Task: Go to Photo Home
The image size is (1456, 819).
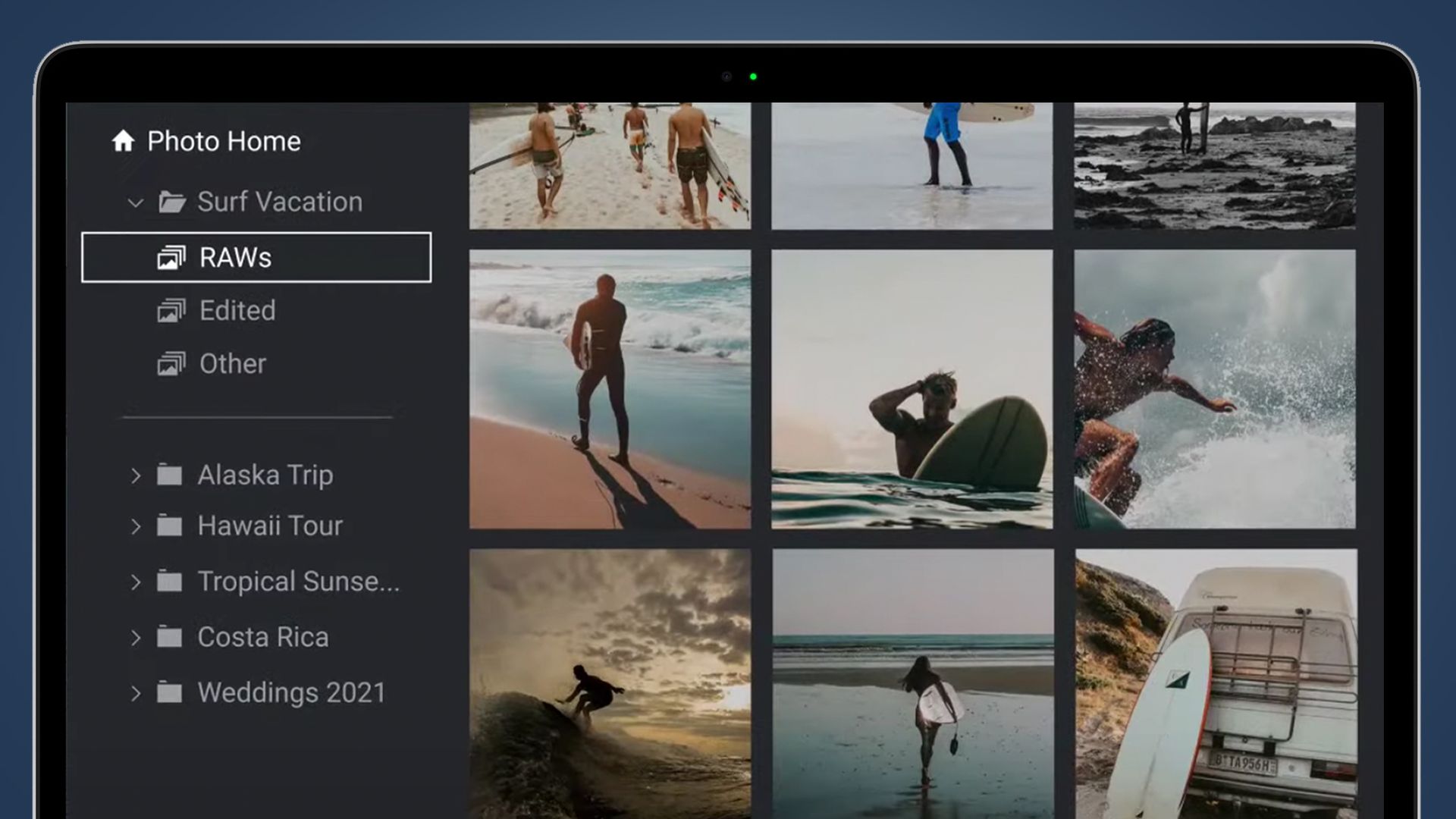Action: 223,141
